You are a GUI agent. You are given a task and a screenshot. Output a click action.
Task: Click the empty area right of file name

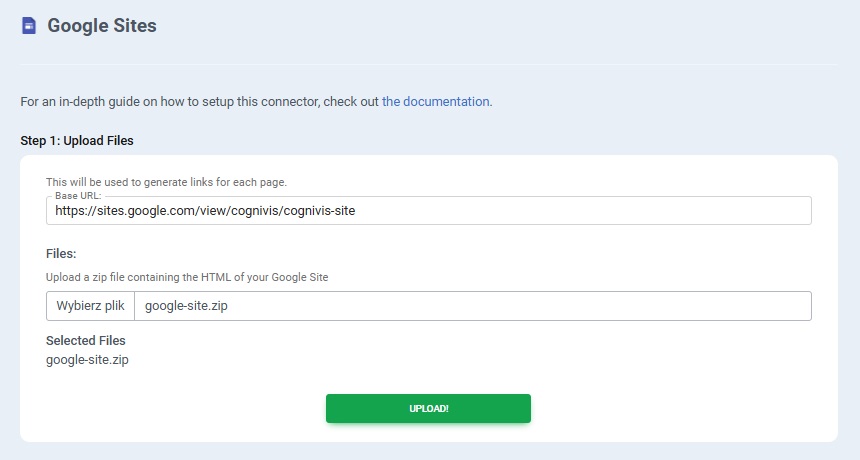(x=520, y=306)
